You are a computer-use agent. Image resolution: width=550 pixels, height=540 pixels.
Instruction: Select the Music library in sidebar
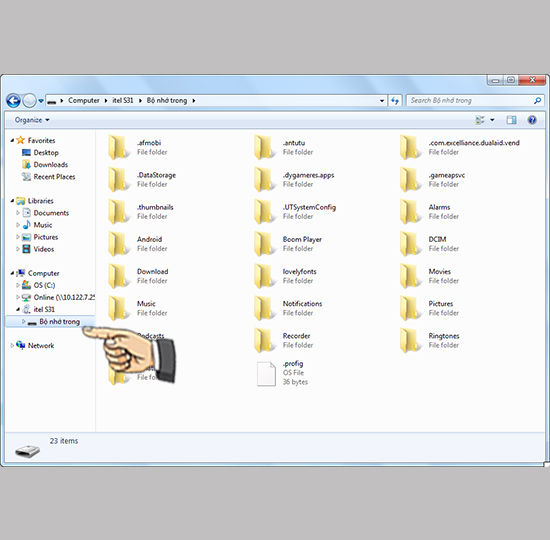[x=42, y=225]
